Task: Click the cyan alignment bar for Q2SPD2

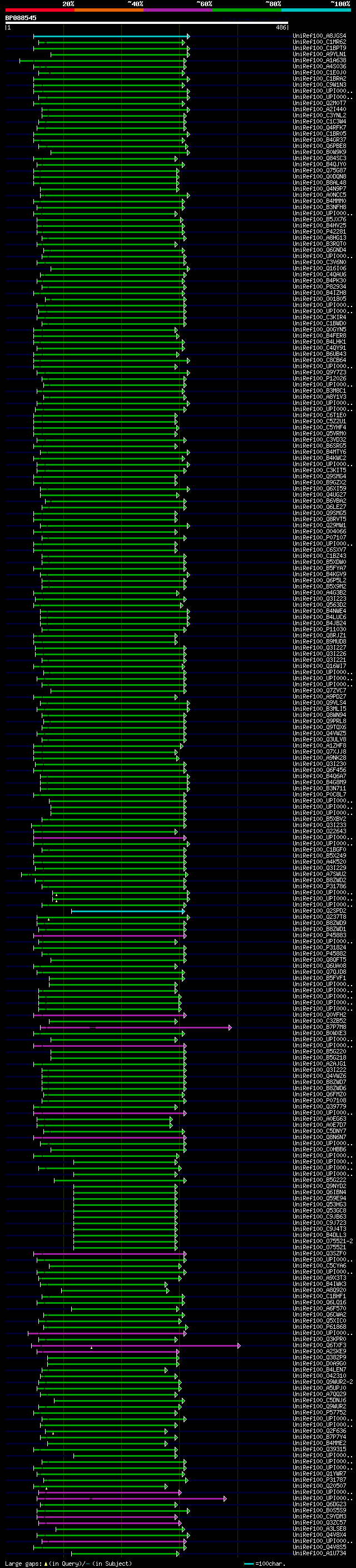Action: pos(128,911)
